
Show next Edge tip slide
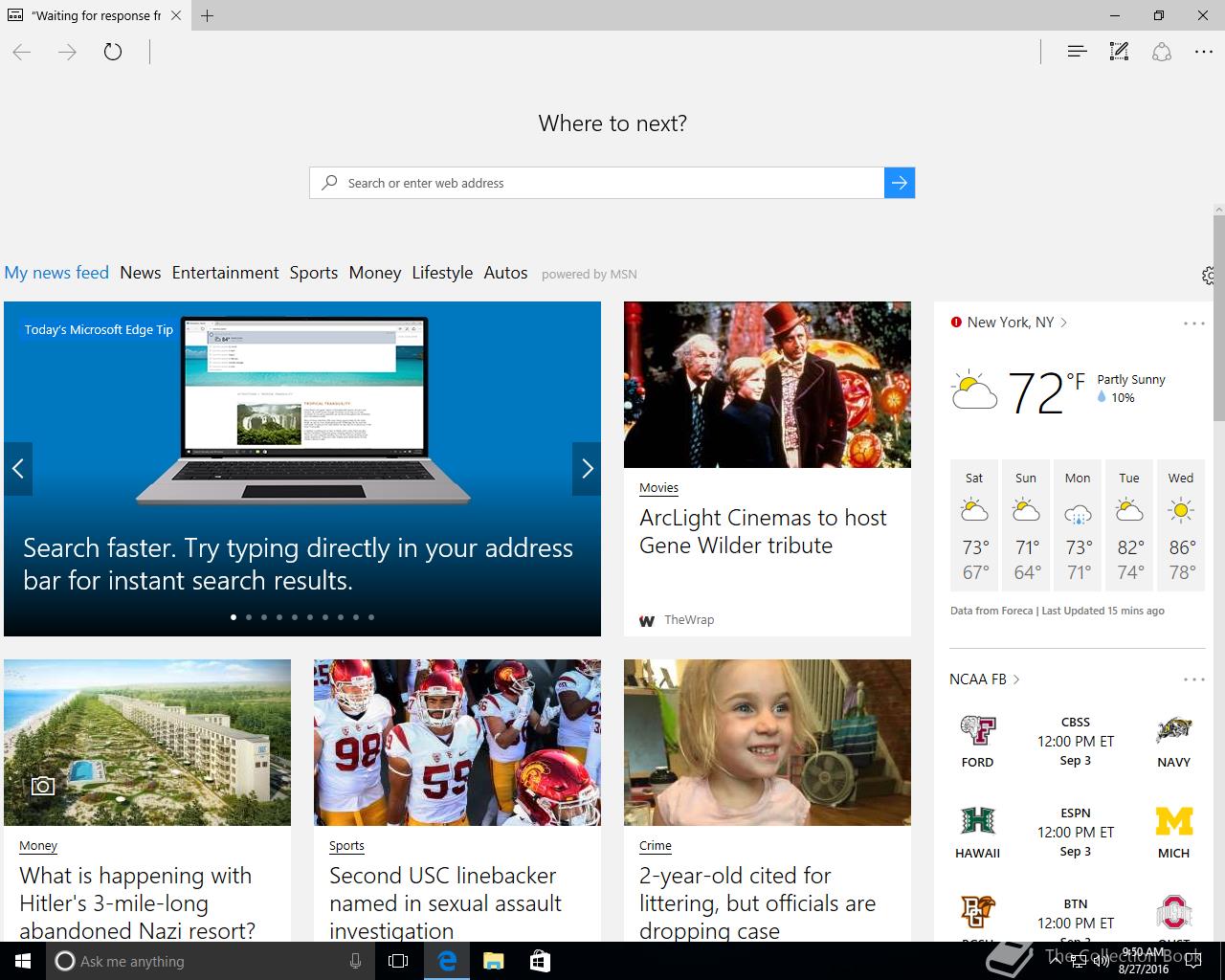[x=587, y=469]
